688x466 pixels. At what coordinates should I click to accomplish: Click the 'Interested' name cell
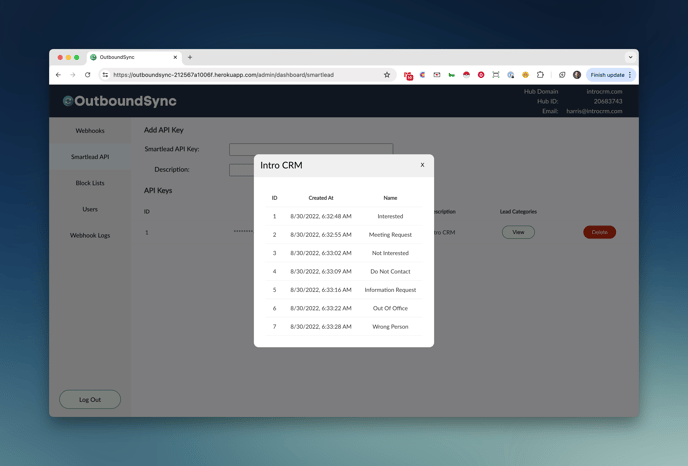pyautogui.click(x=390, y=216)
